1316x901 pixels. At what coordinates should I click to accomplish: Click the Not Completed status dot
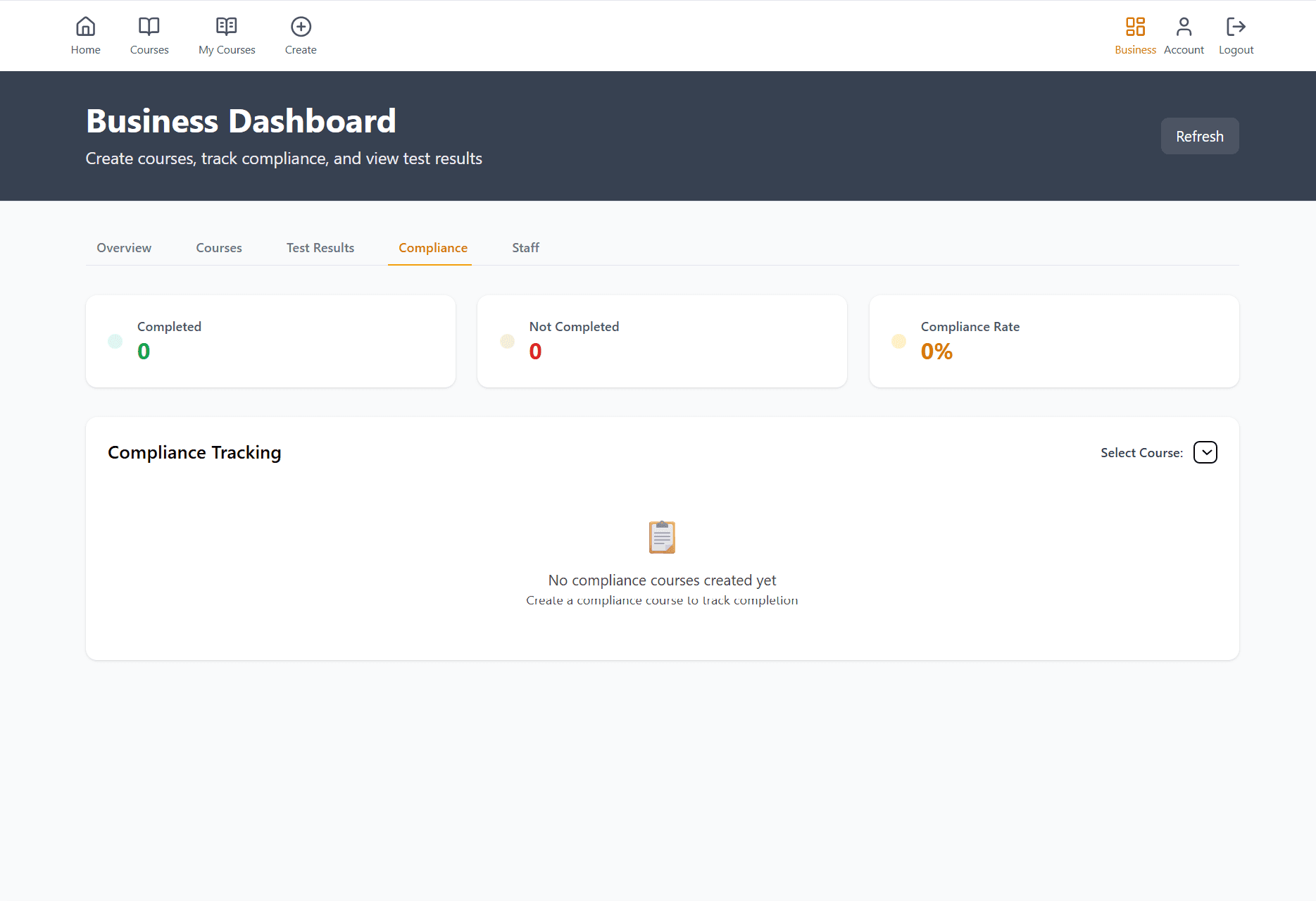pos(507,342)
